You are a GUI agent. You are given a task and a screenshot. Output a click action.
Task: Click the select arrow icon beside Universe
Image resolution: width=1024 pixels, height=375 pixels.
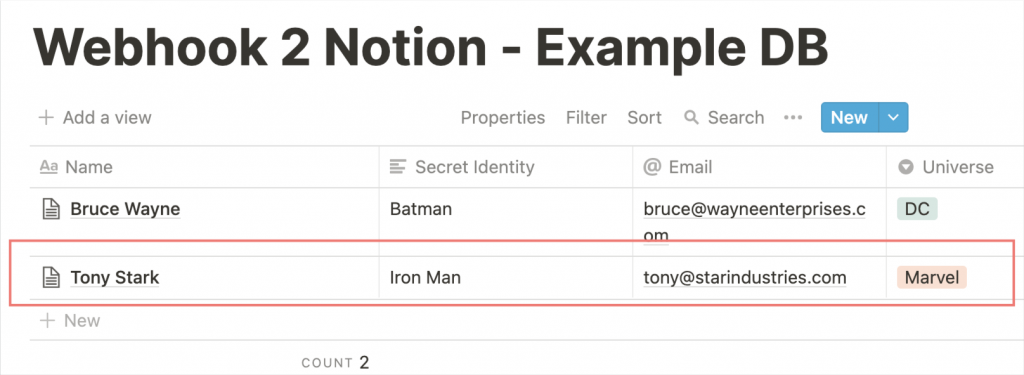coord(905,167)
